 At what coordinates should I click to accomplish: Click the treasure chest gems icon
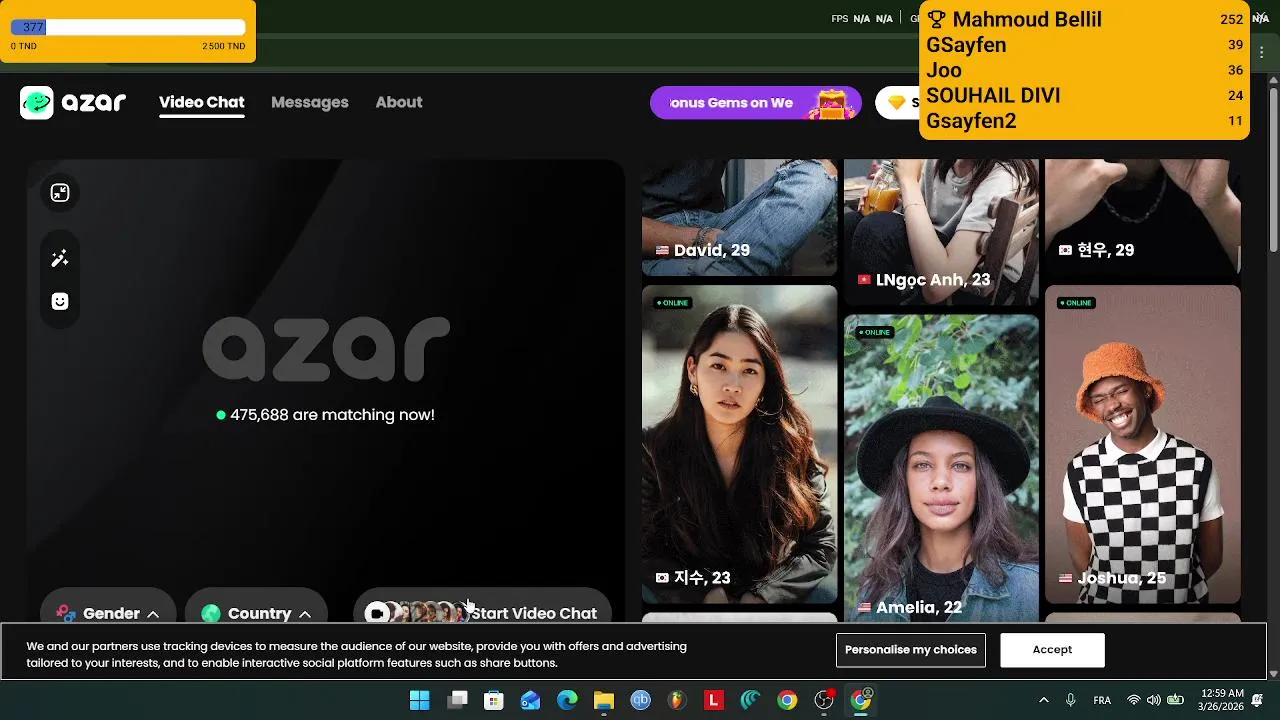click(x=830, y=102)
